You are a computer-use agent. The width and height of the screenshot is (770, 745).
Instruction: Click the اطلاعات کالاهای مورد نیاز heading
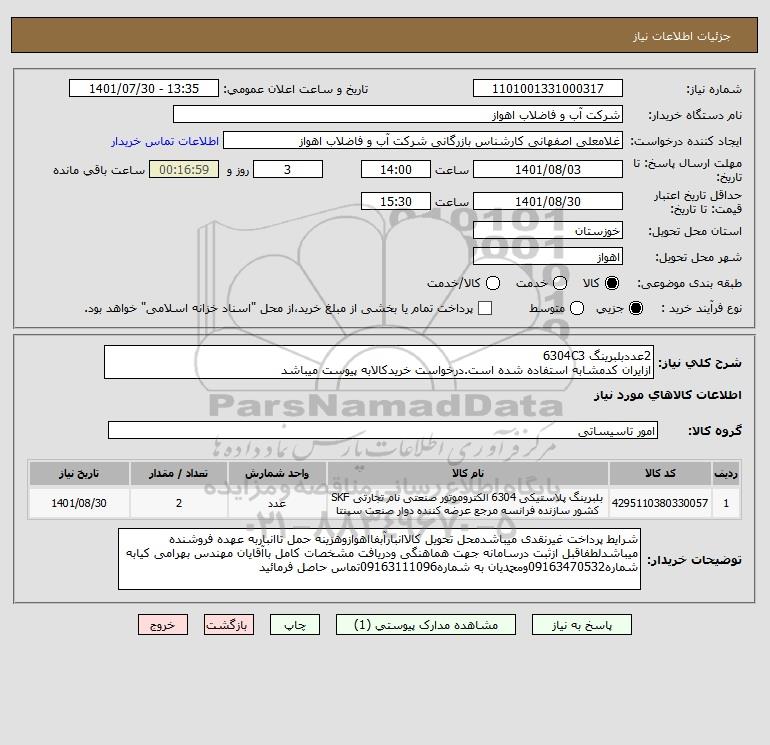click(667, 395)
